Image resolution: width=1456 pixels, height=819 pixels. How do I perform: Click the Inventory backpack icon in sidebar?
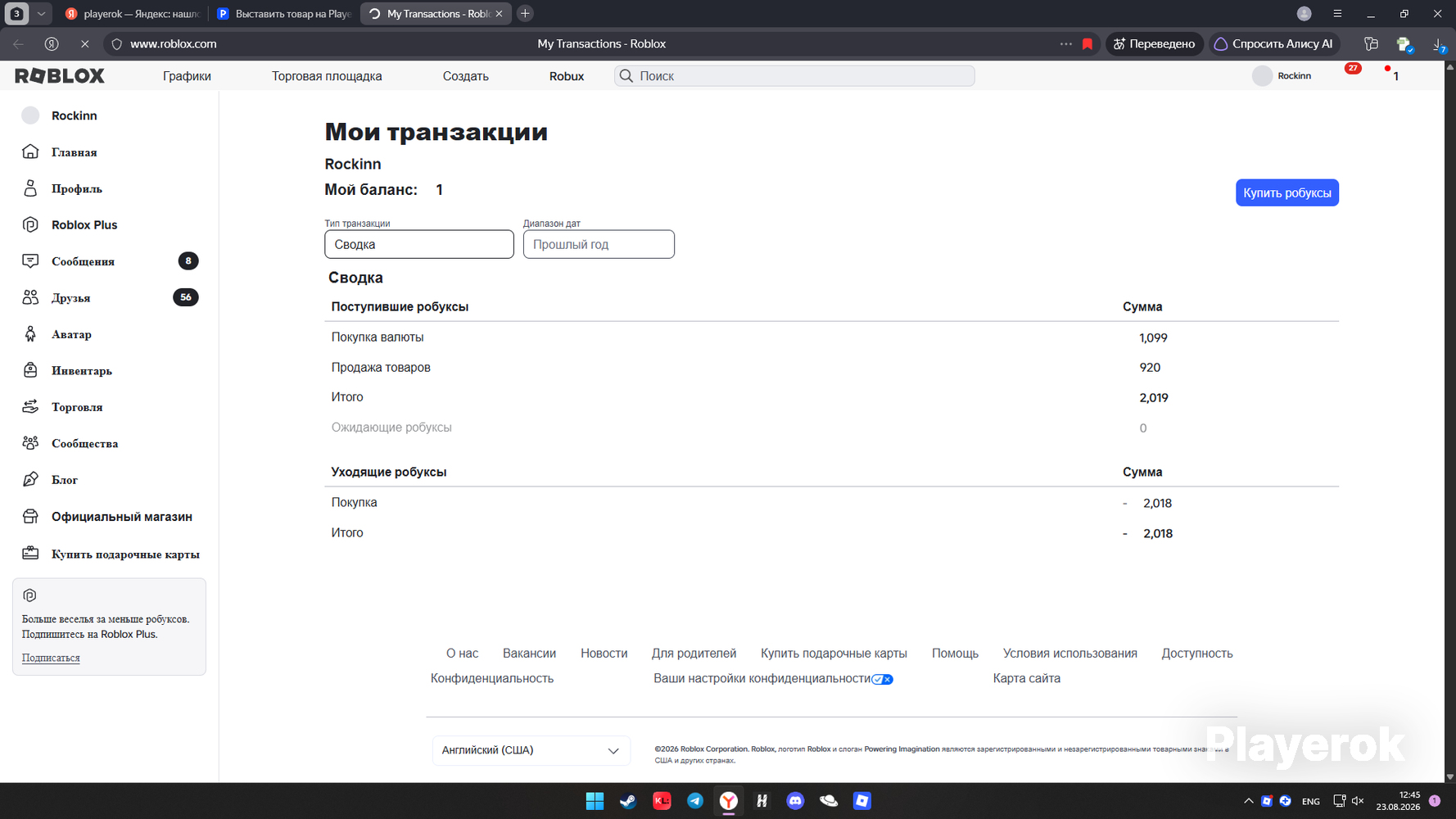(30, 370)
